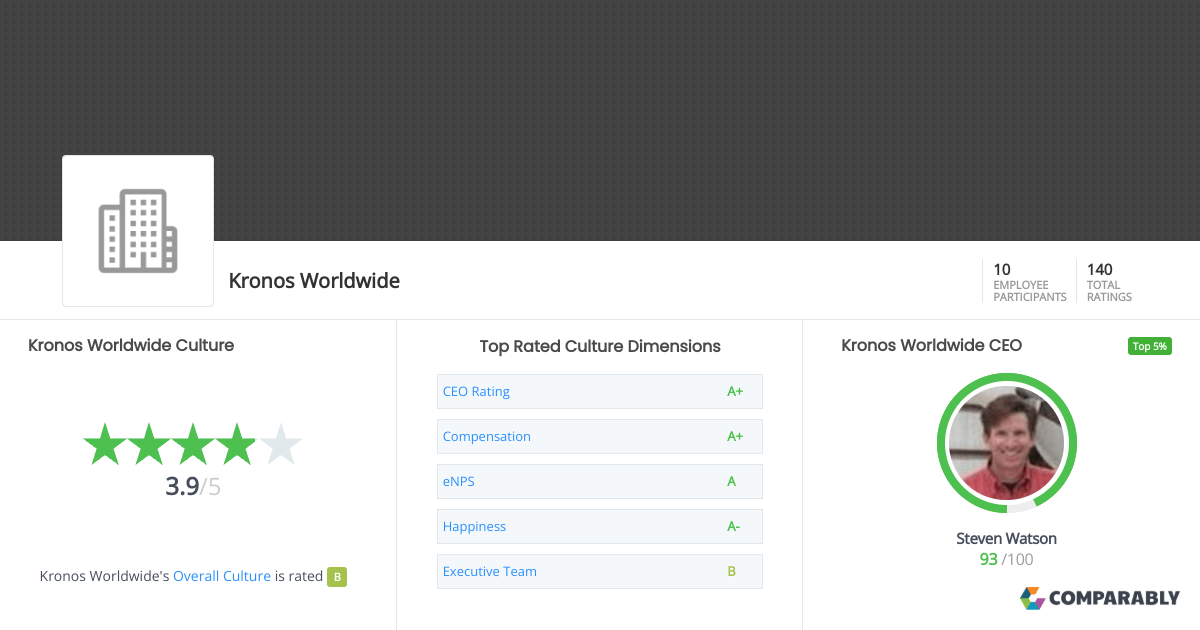The image size is (1200, 630).
Task: Expand the Executive Team rating row
Action: tap(489, 571)
